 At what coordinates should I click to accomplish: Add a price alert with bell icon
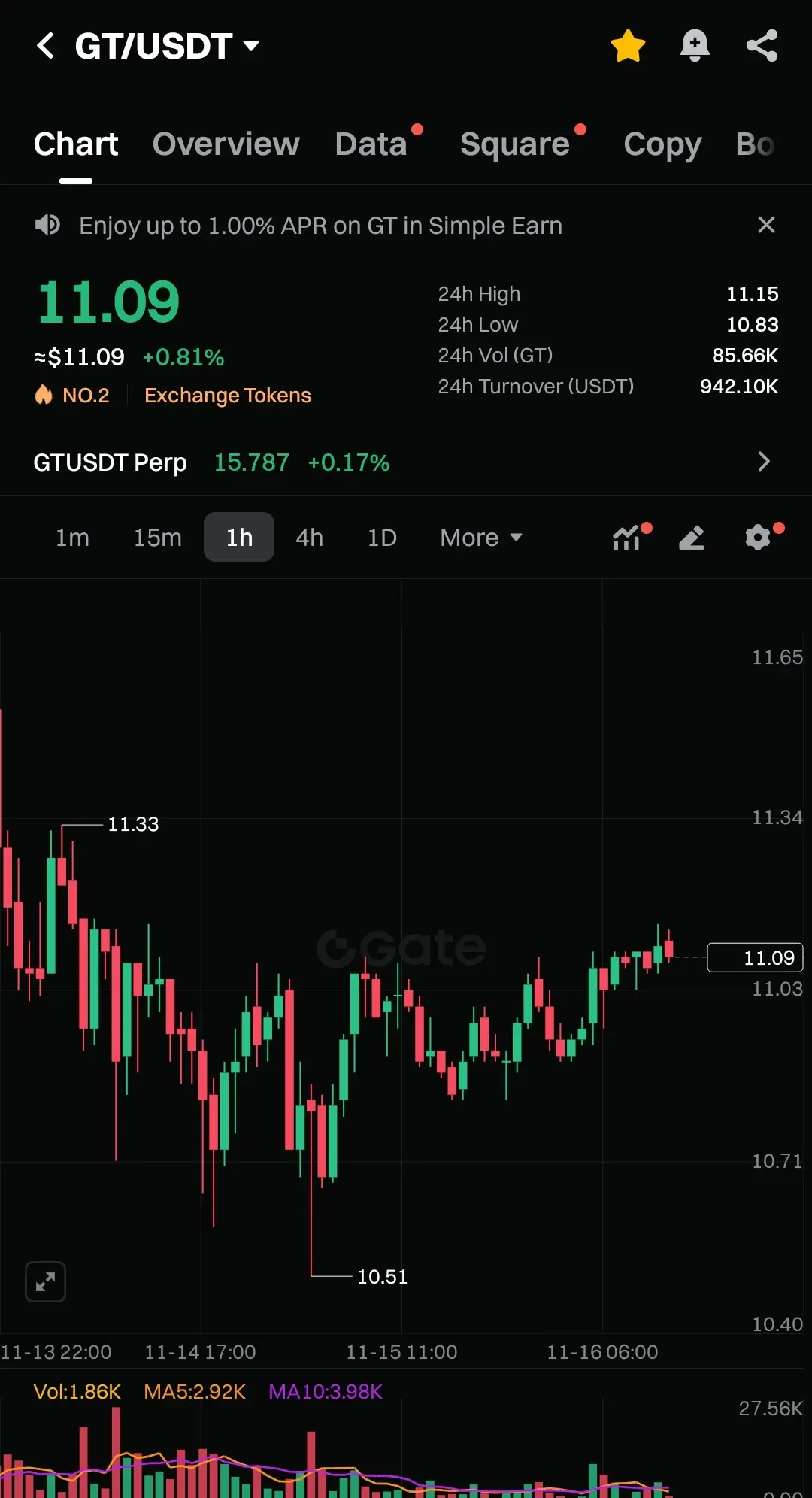[x=695, y=46]
